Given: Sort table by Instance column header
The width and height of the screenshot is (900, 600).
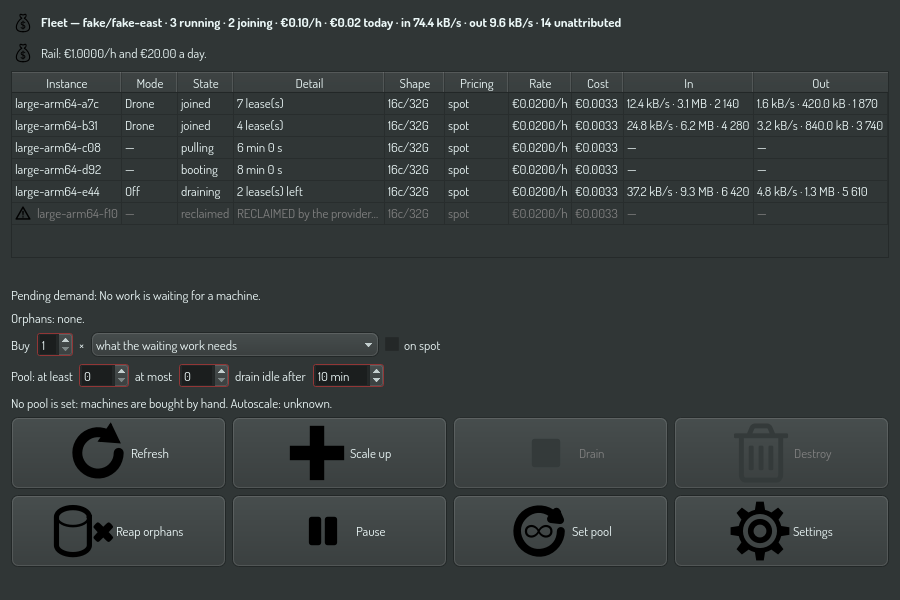Looking at the screenshot, I should coord(66,83).
